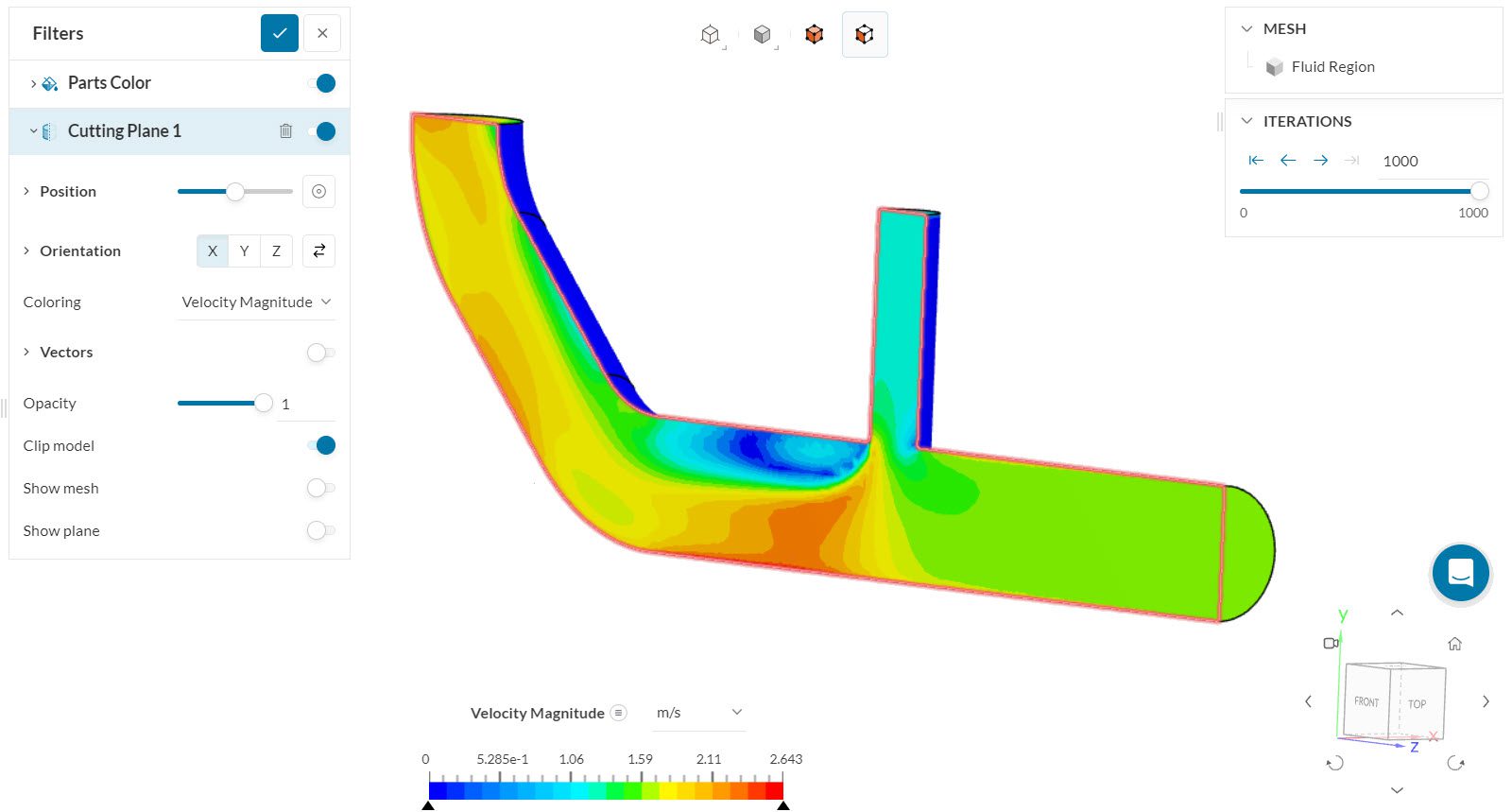Click the home view icon

click(1454, 644)
